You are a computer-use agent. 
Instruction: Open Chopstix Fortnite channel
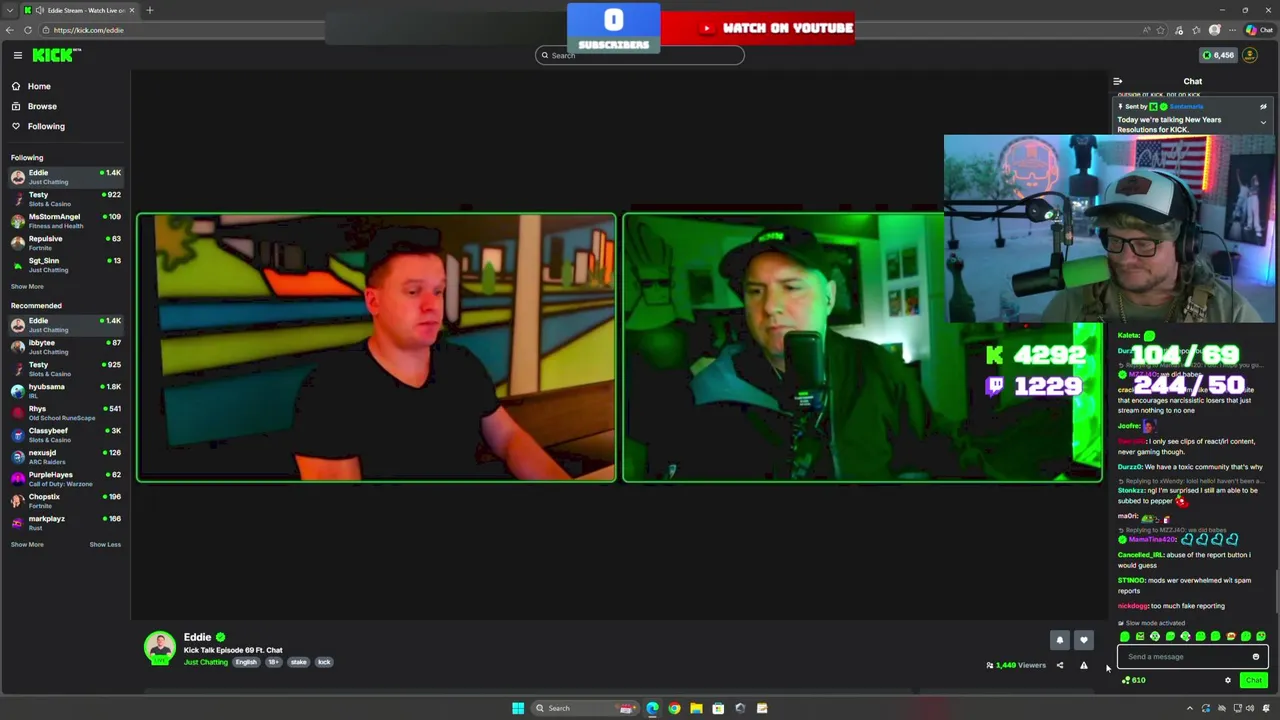[x=65, y=501]
